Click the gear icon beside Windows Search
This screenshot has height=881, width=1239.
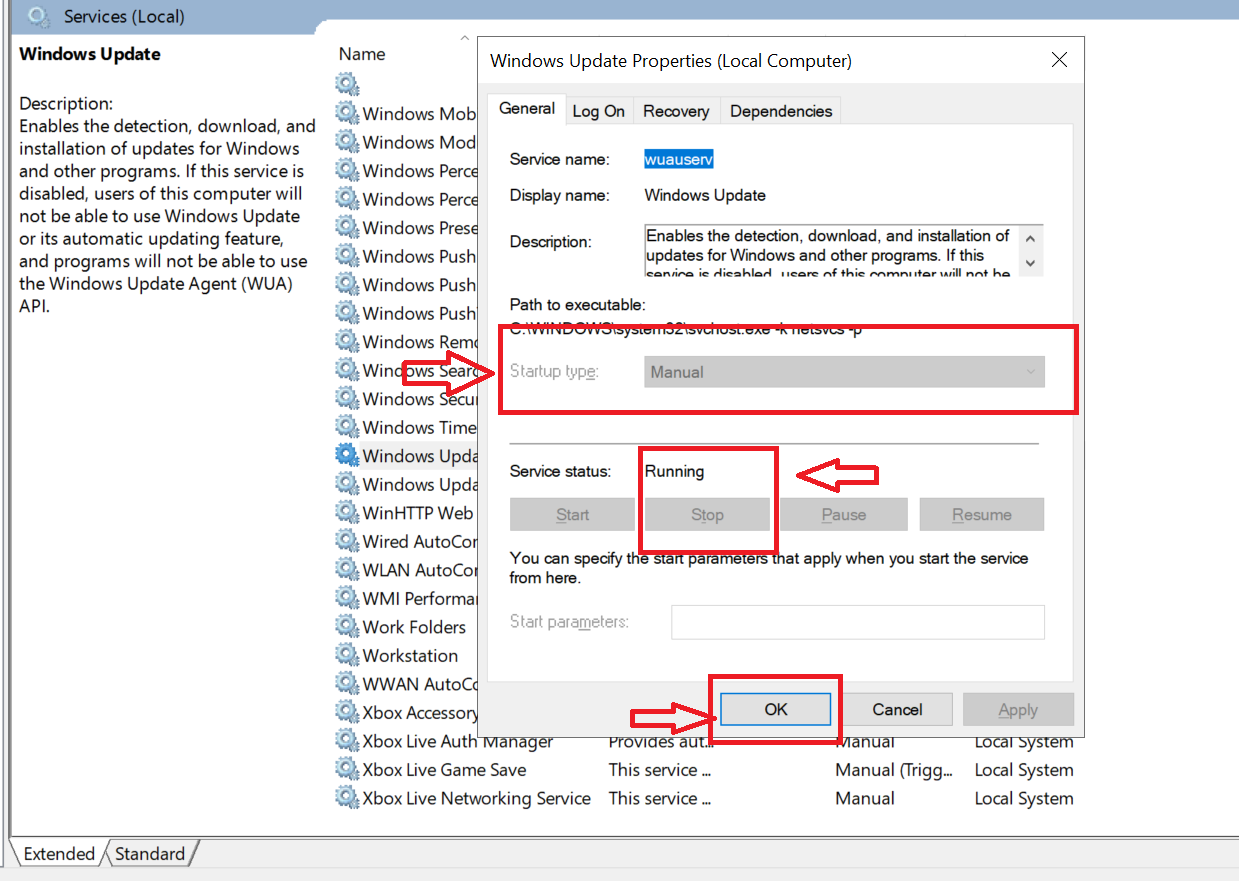[347, 370]
